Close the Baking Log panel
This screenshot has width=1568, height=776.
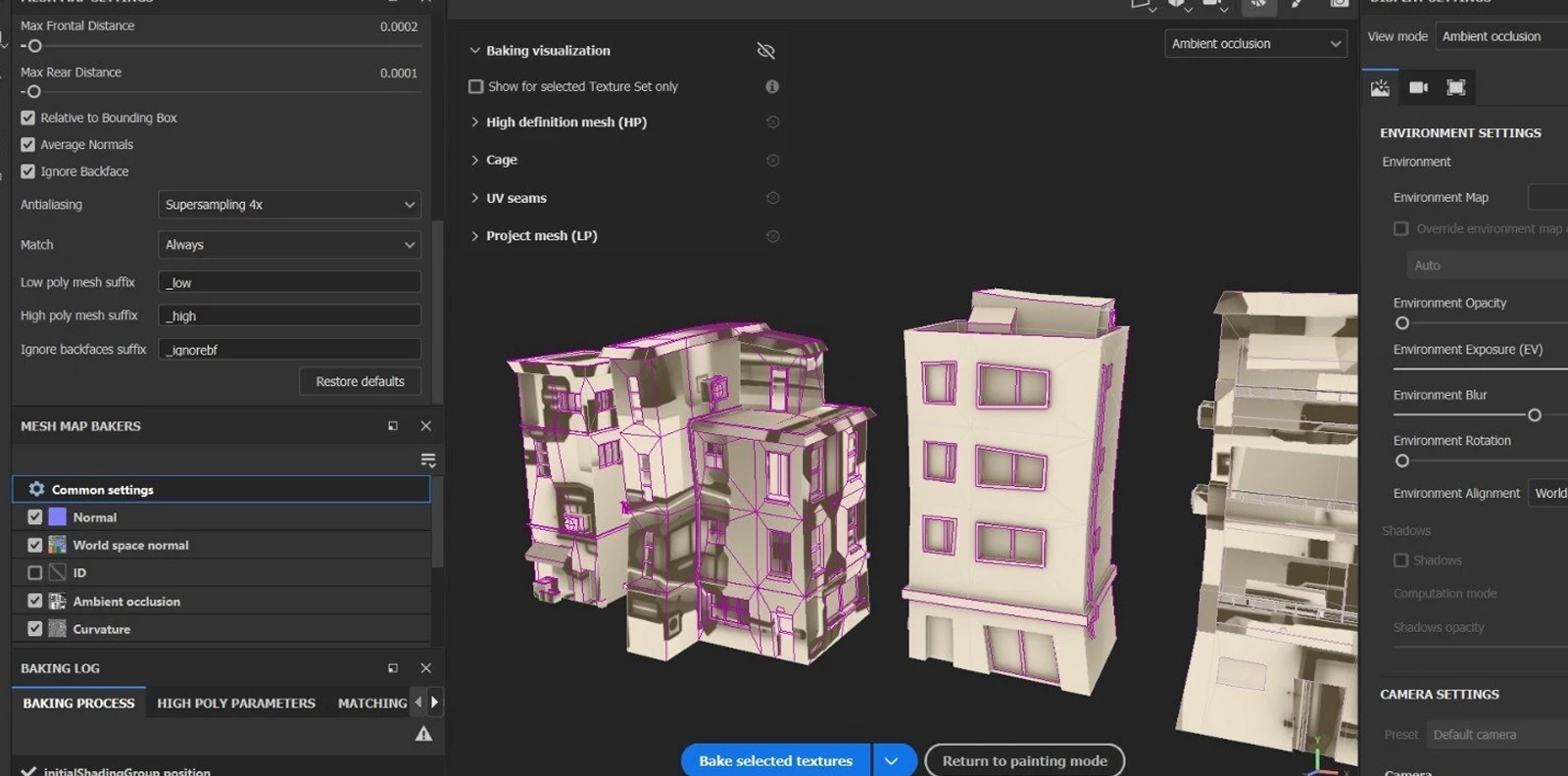point(425,668)
